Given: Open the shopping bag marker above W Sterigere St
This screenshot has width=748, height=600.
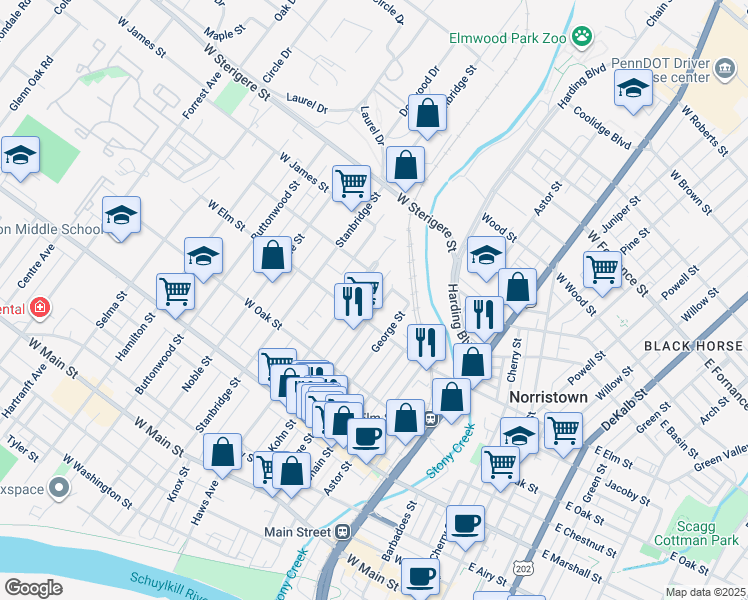Looking at the screenshot, I should pos(405,166).
